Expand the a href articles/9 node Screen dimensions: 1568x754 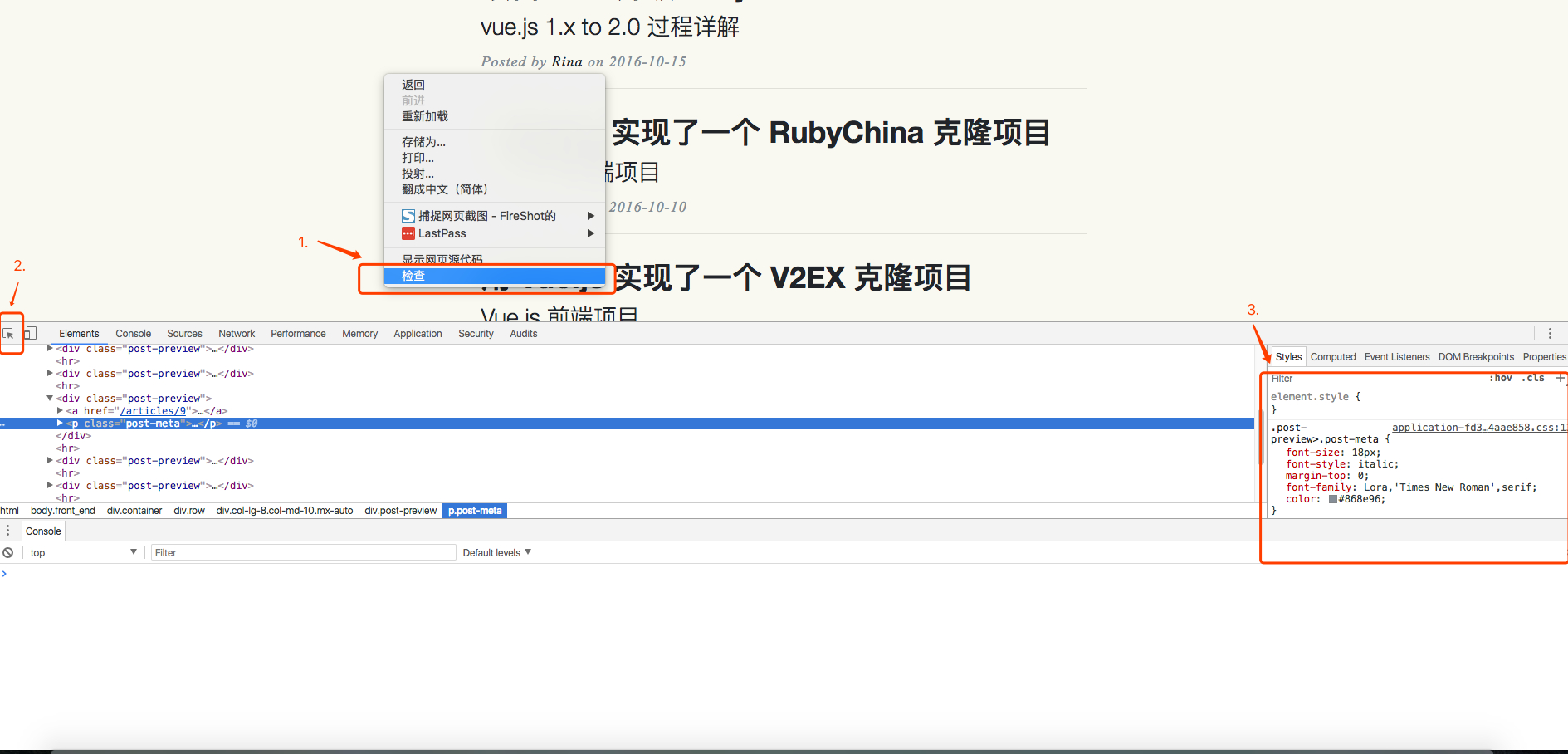60,411
